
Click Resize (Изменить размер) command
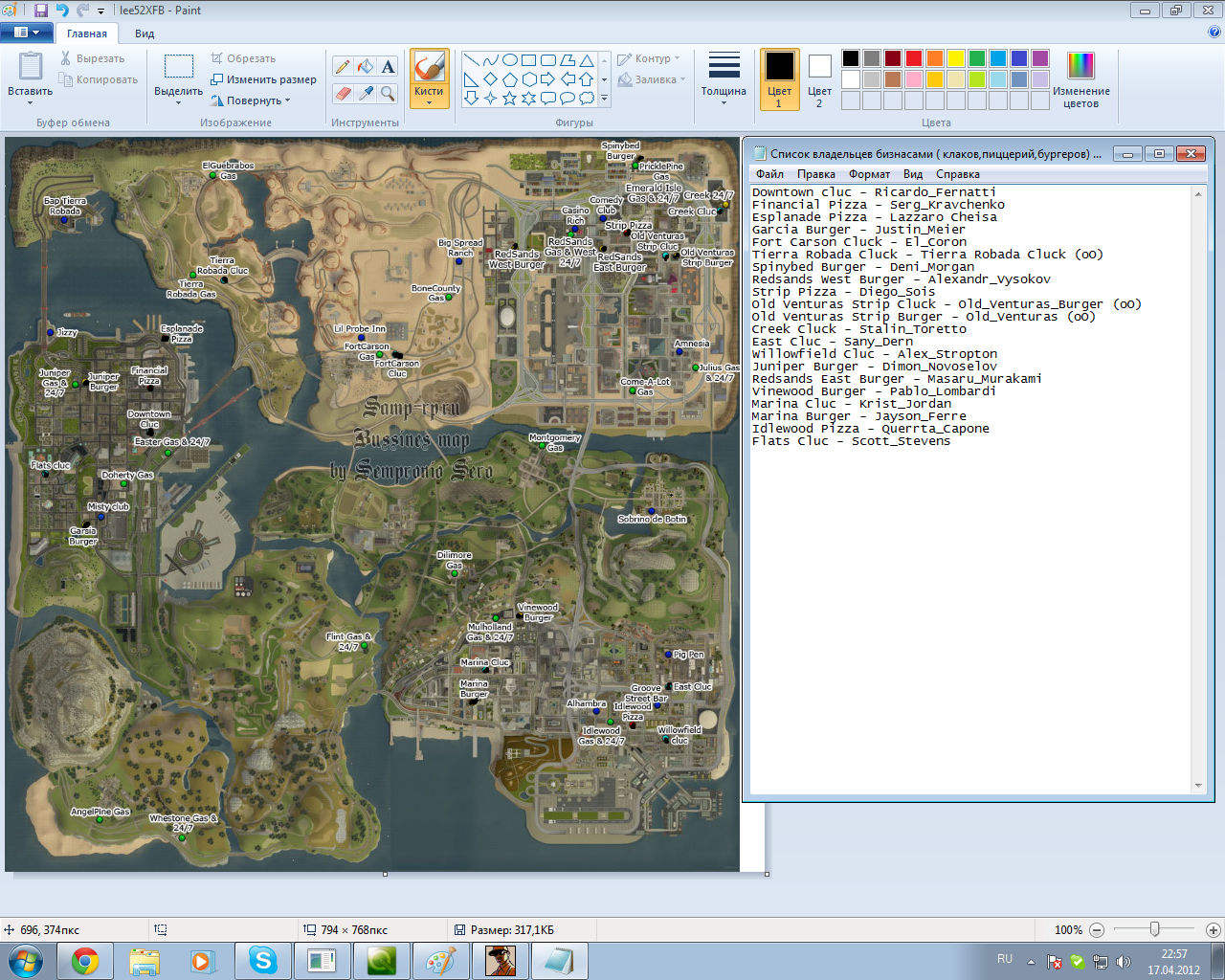tap(263, 79)
